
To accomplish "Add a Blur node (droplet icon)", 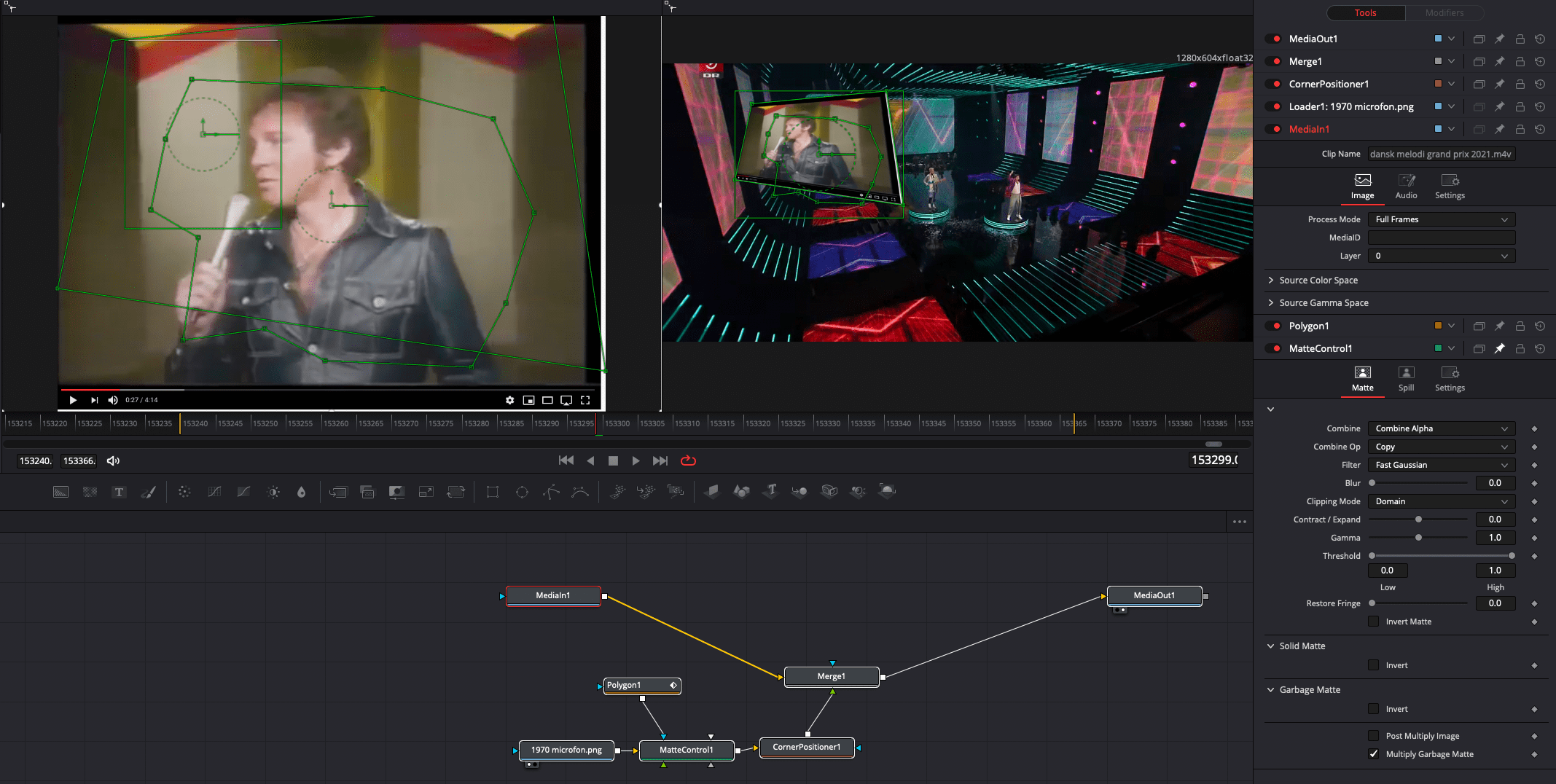I will pyautogui.click(x=301, y=492).
